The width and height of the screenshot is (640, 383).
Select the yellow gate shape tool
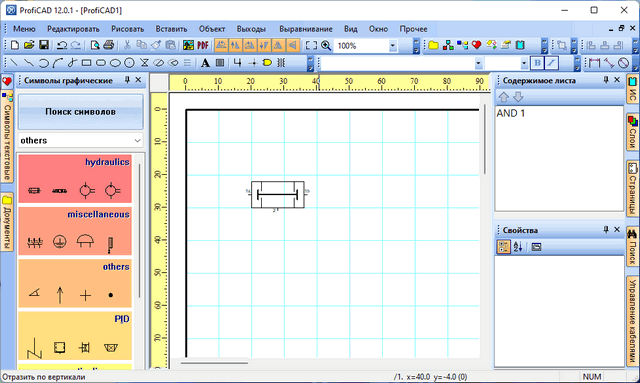click(267, 63)
